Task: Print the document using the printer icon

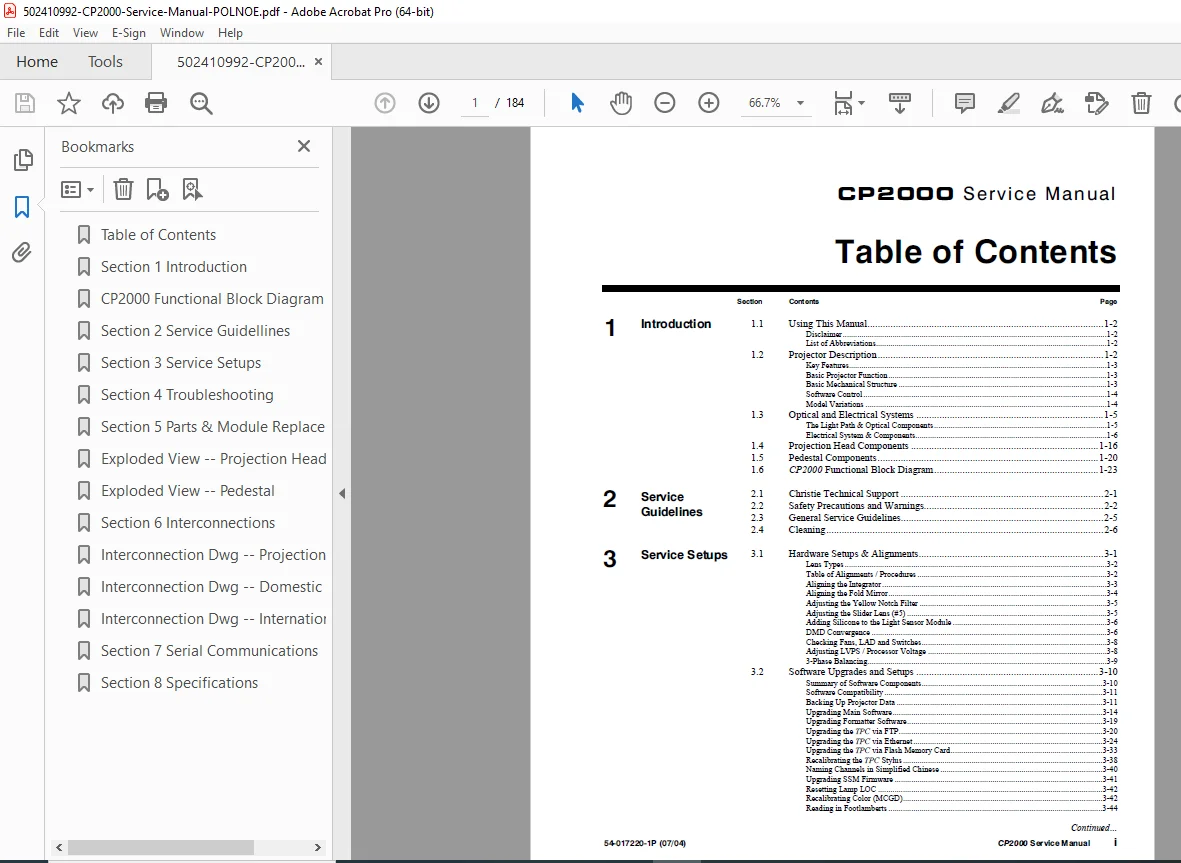Action: (156, 102)
